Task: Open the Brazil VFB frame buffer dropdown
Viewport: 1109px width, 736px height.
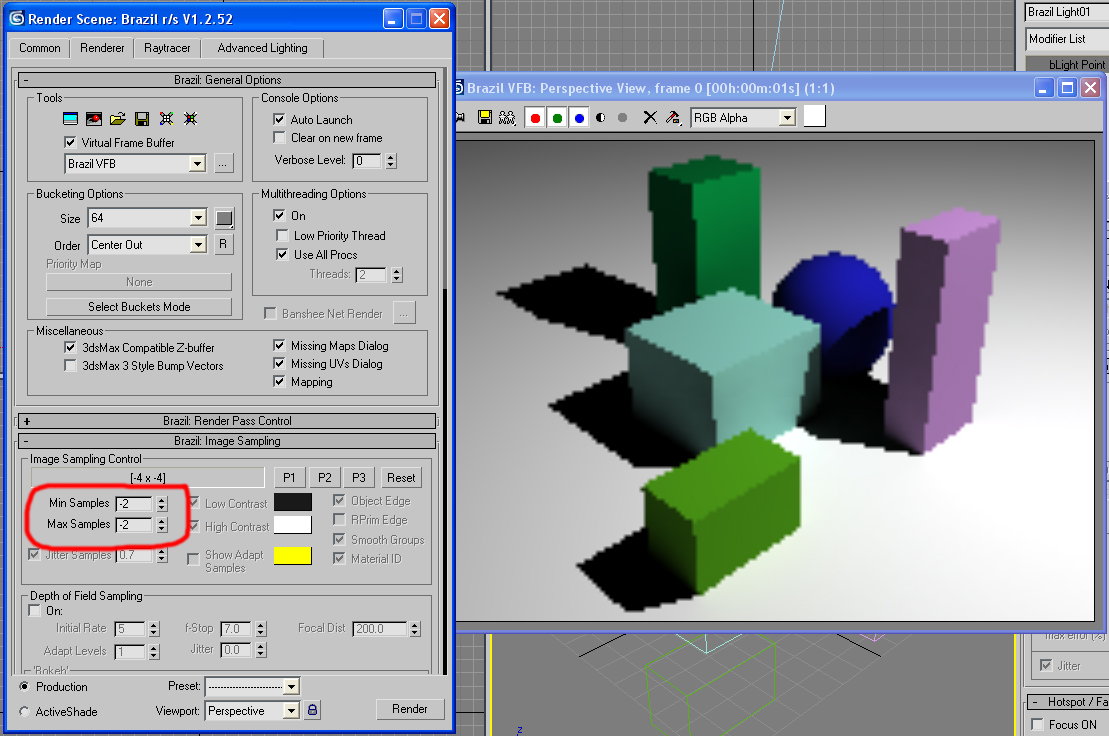Action: pos(197,164)
